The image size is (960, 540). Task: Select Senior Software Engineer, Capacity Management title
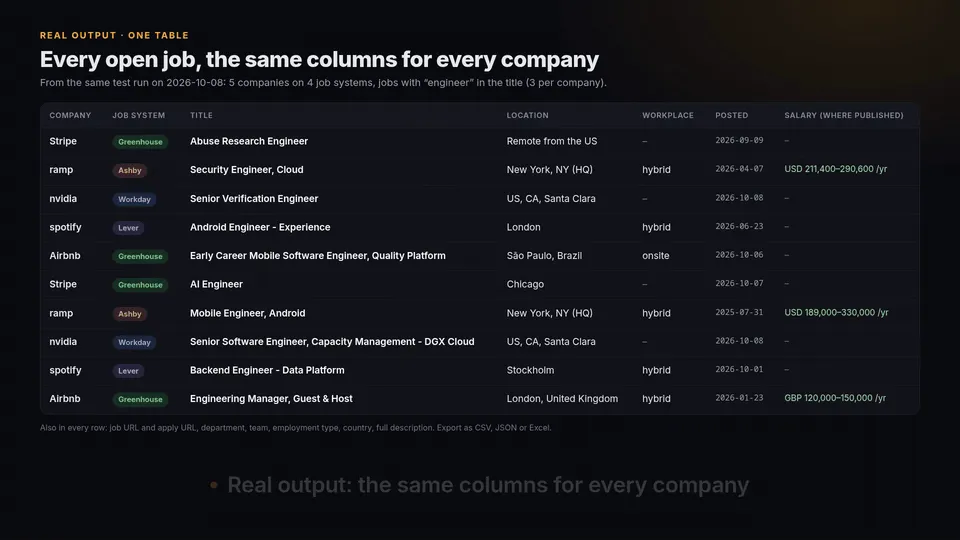click(x=332, y=342)
